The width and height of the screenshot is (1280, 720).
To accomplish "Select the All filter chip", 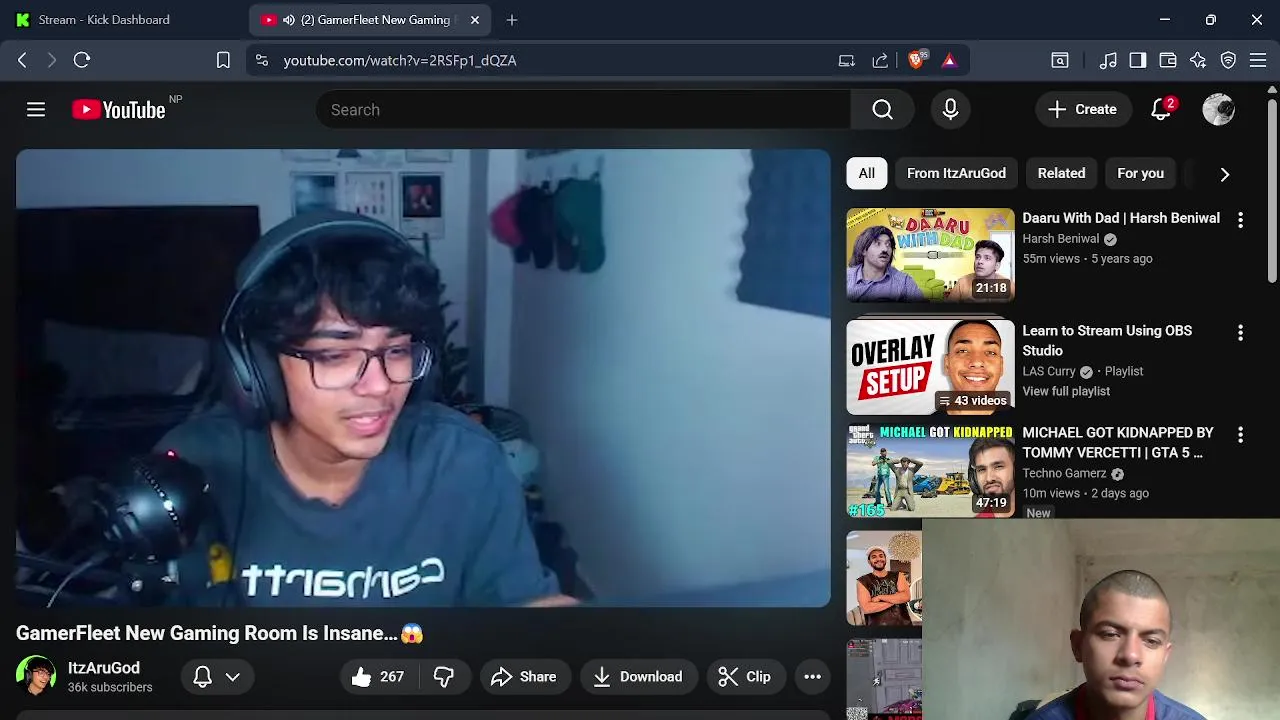I will point(867,173).
